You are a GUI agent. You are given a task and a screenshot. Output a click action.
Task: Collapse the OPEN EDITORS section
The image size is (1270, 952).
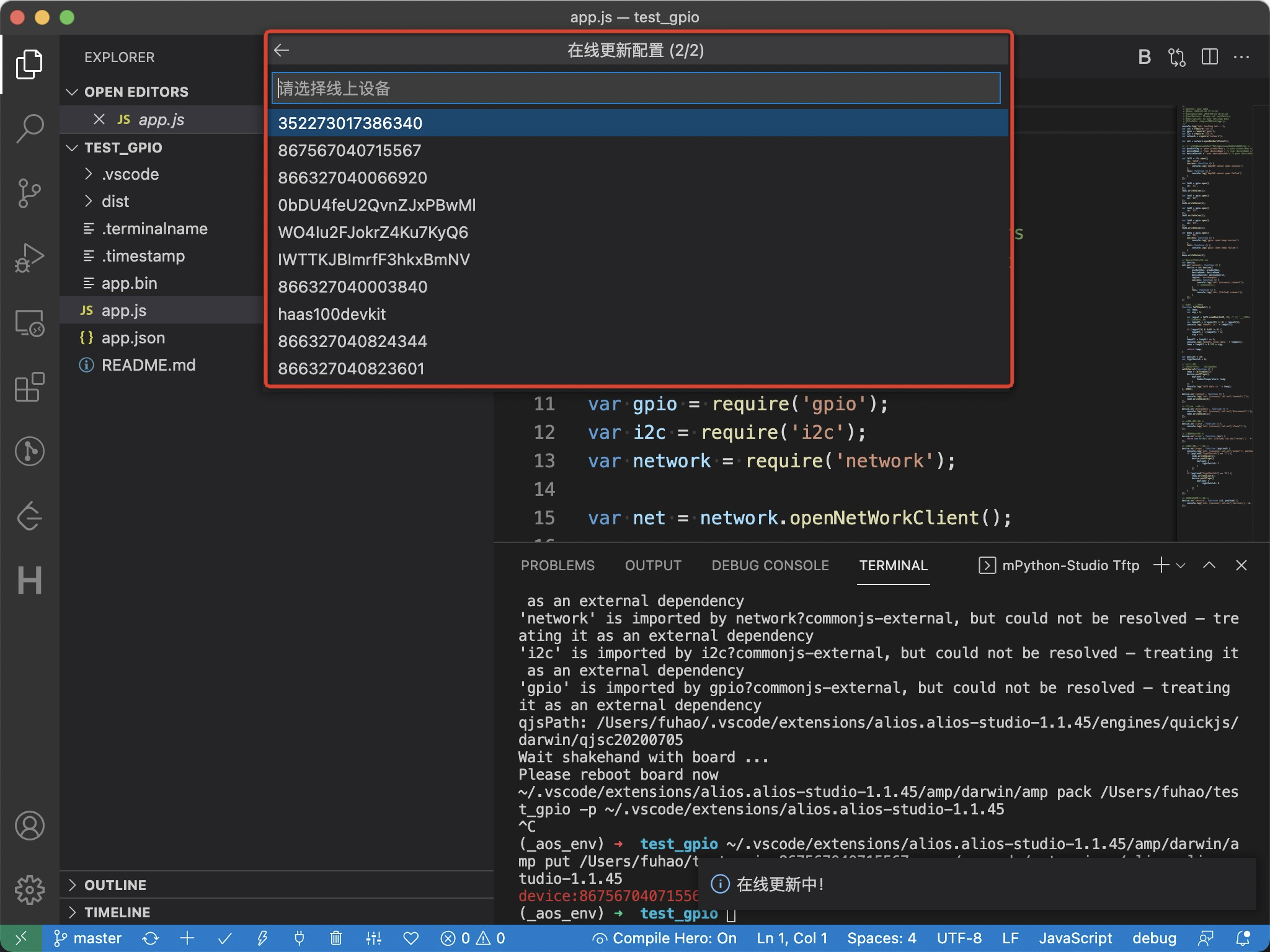[x=72, y=92]
